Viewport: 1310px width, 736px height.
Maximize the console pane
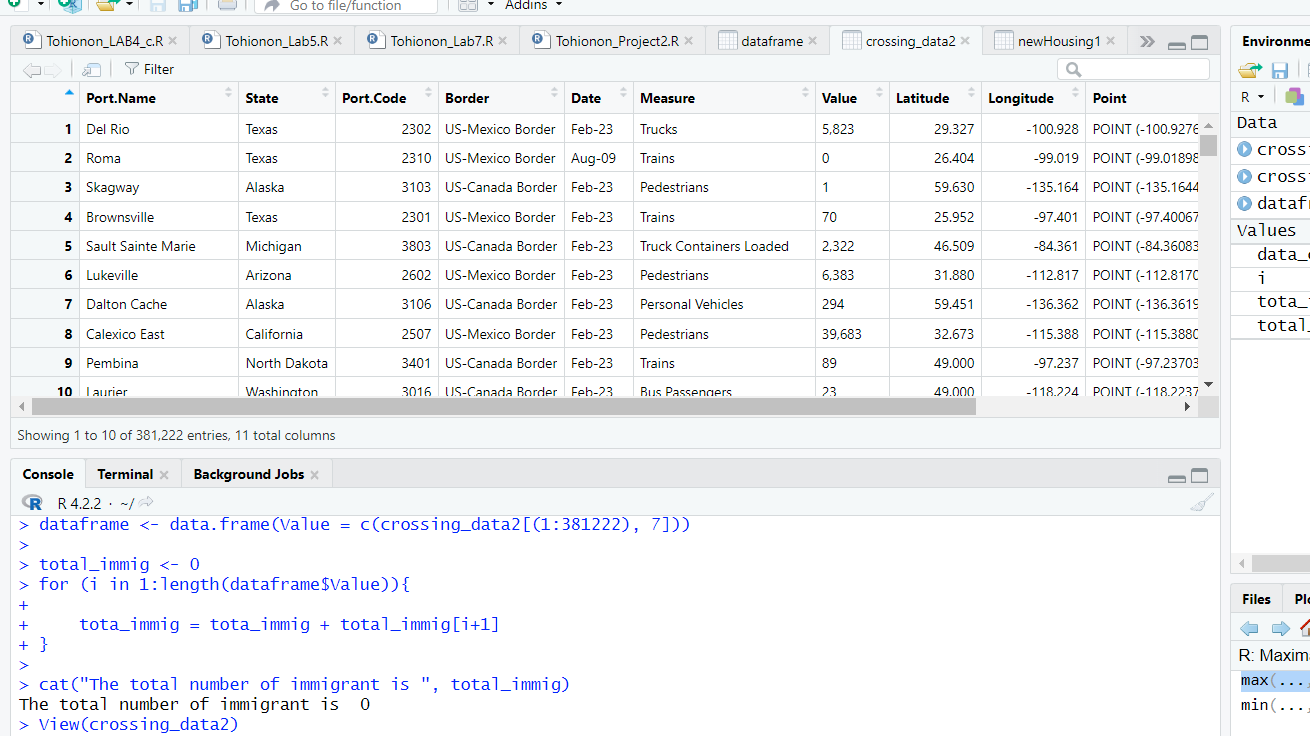(x=1200, y=476)
